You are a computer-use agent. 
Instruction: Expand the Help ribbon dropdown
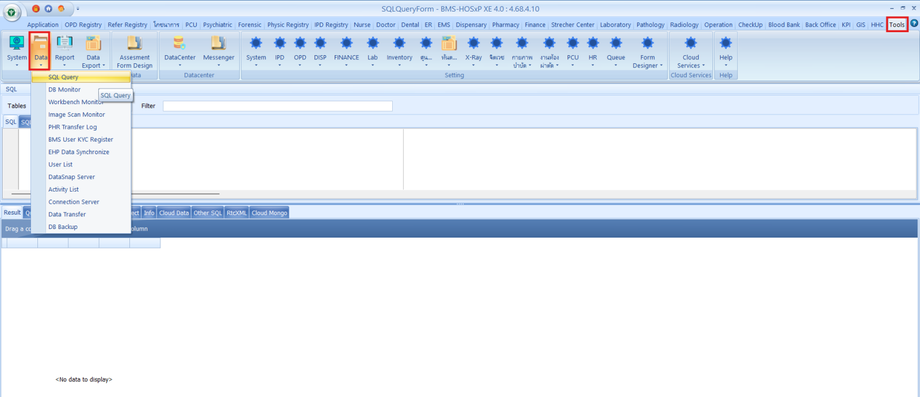[x=726, y=65]
